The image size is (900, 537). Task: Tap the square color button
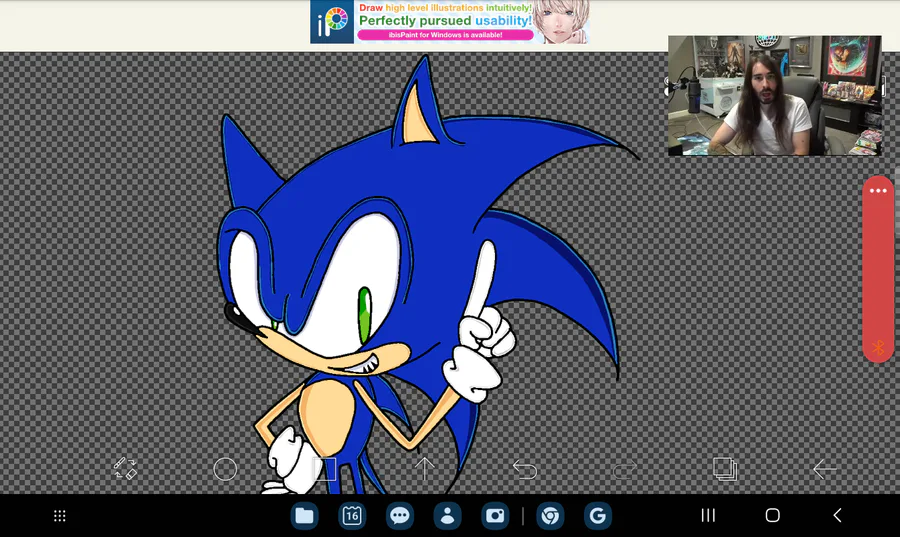[x=325, y=469]
